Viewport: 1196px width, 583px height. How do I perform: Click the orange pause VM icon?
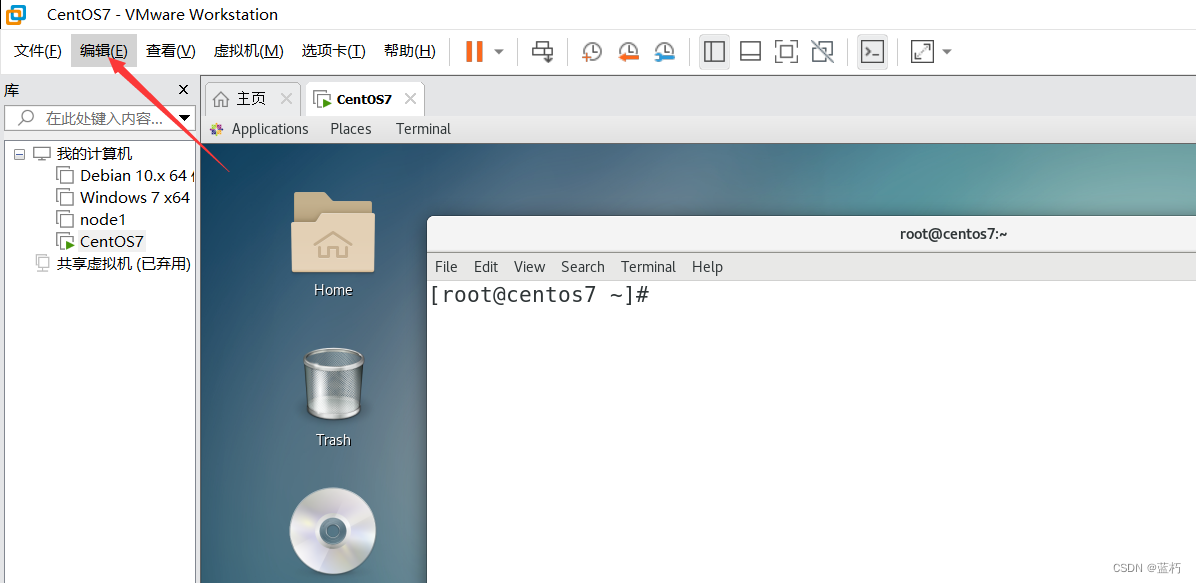474,51
